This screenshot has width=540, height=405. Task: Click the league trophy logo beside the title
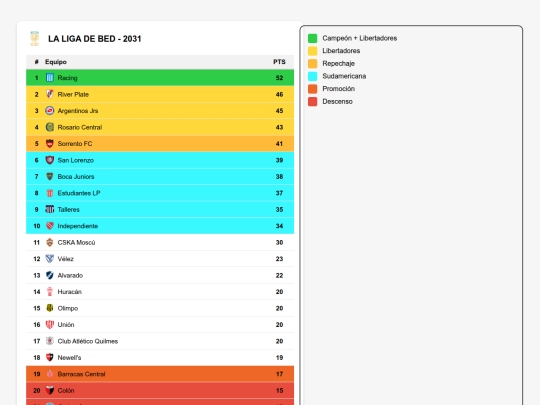34,39
